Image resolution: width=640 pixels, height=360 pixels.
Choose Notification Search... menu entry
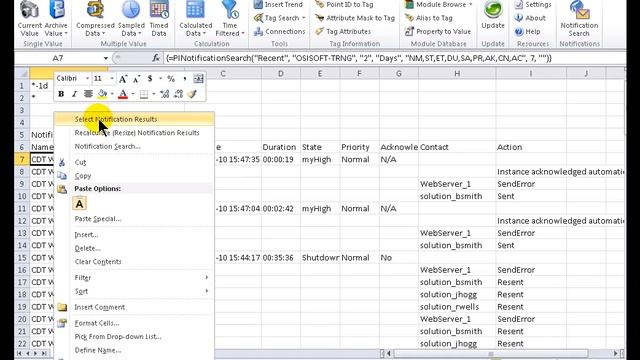point(133,146)
